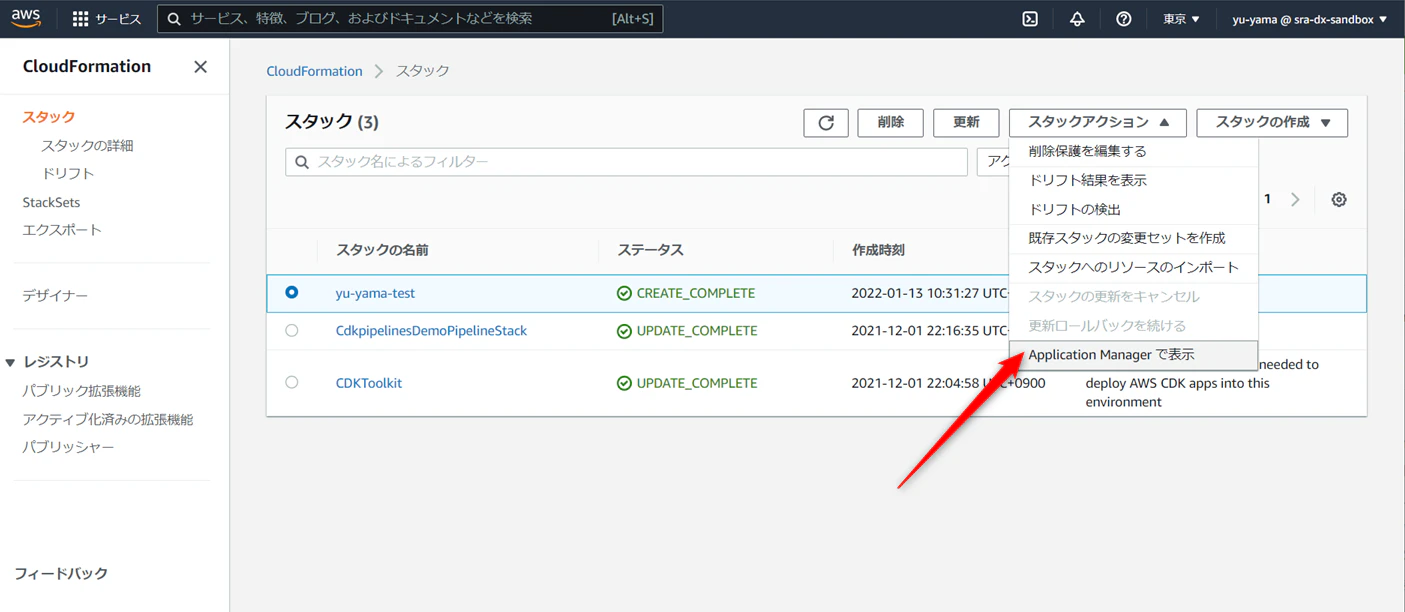1405x612 pixels.
Task: Click the 更新 button
Action: pyautogui.click(x=966, y=122)
